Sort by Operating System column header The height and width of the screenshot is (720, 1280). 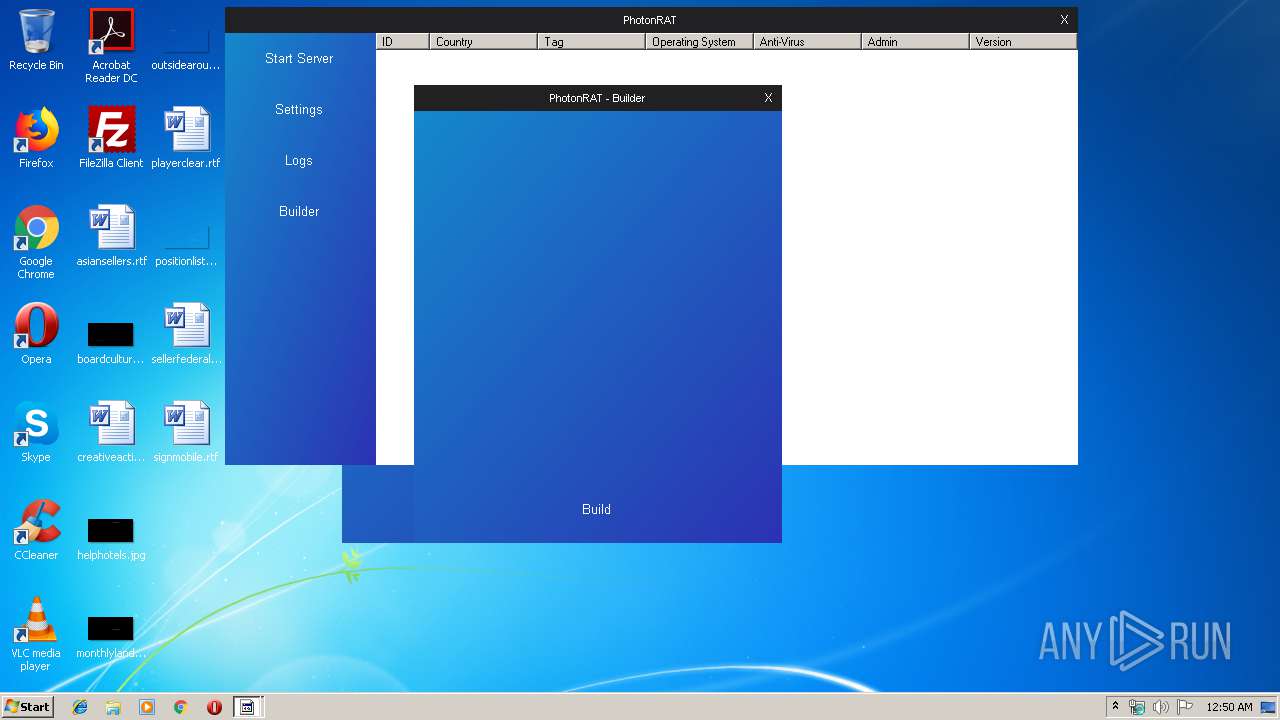coord(699,42)
